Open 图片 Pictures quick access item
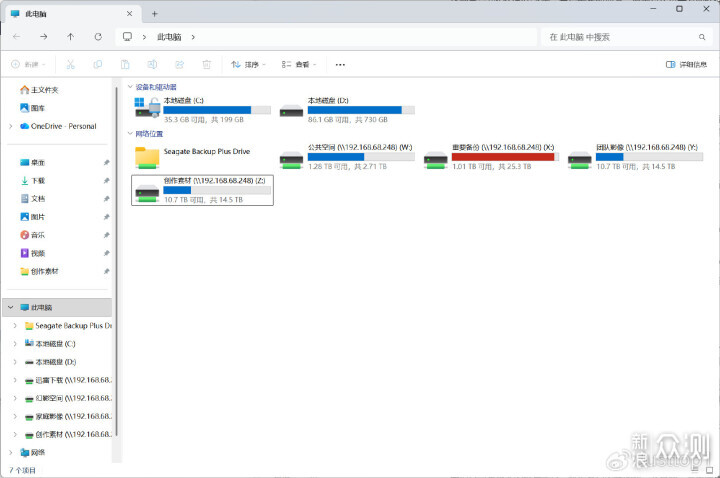Image resolution: width=720 pixels, height=478 pixels. 33,217
